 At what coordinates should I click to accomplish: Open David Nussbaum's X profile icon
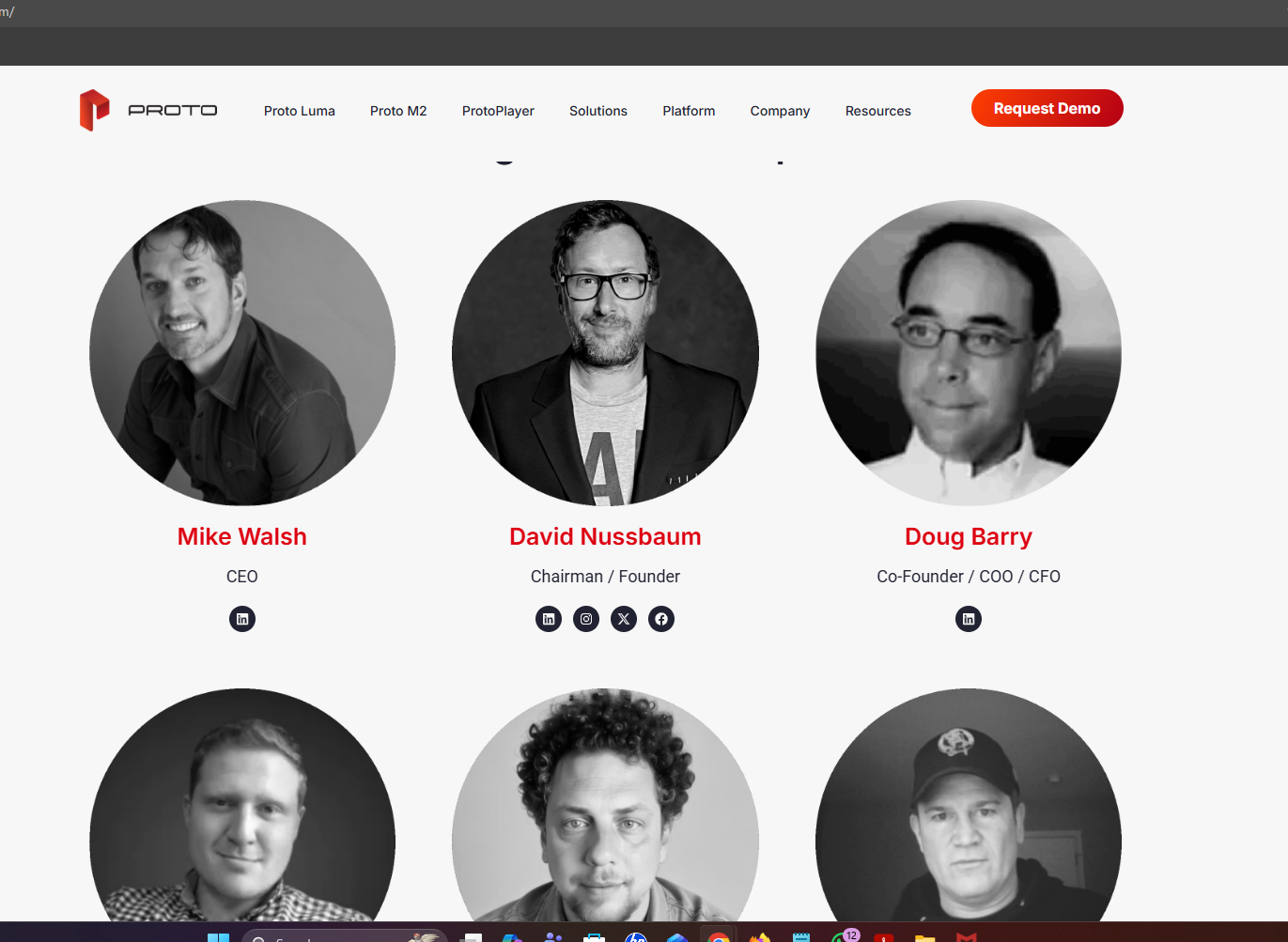point(624,619)
